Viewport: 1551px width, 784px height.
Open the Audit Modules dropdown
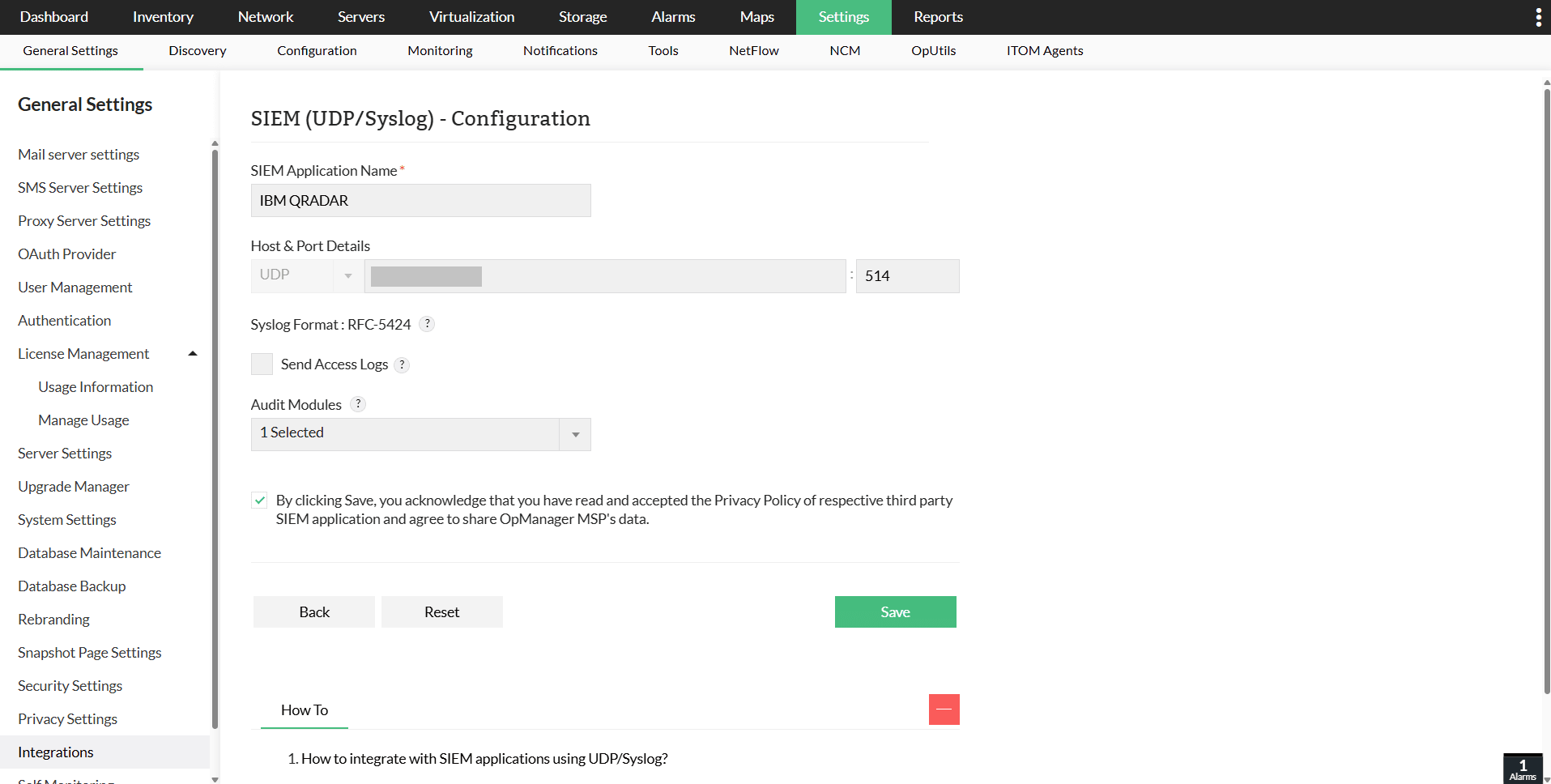coord(420,434)
